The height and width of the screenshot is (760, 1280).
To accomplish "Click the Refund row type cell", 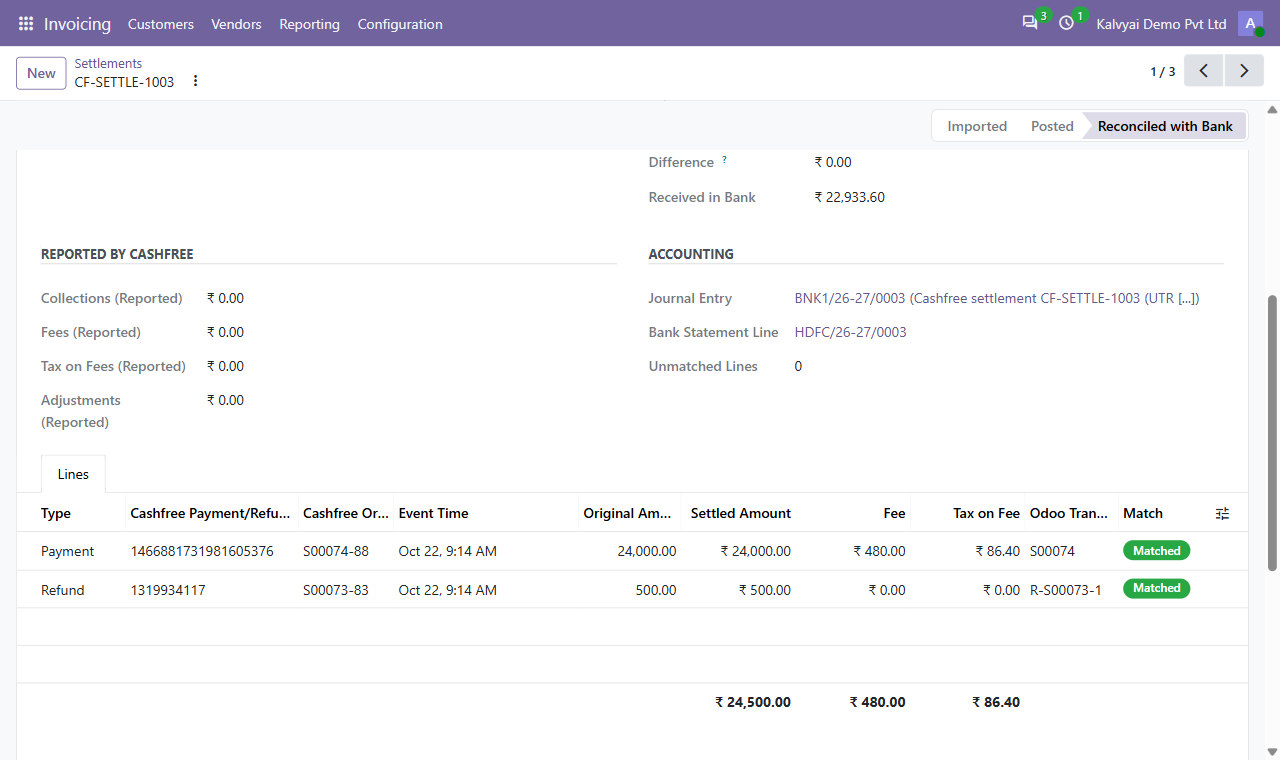I will tap(63, 590).
